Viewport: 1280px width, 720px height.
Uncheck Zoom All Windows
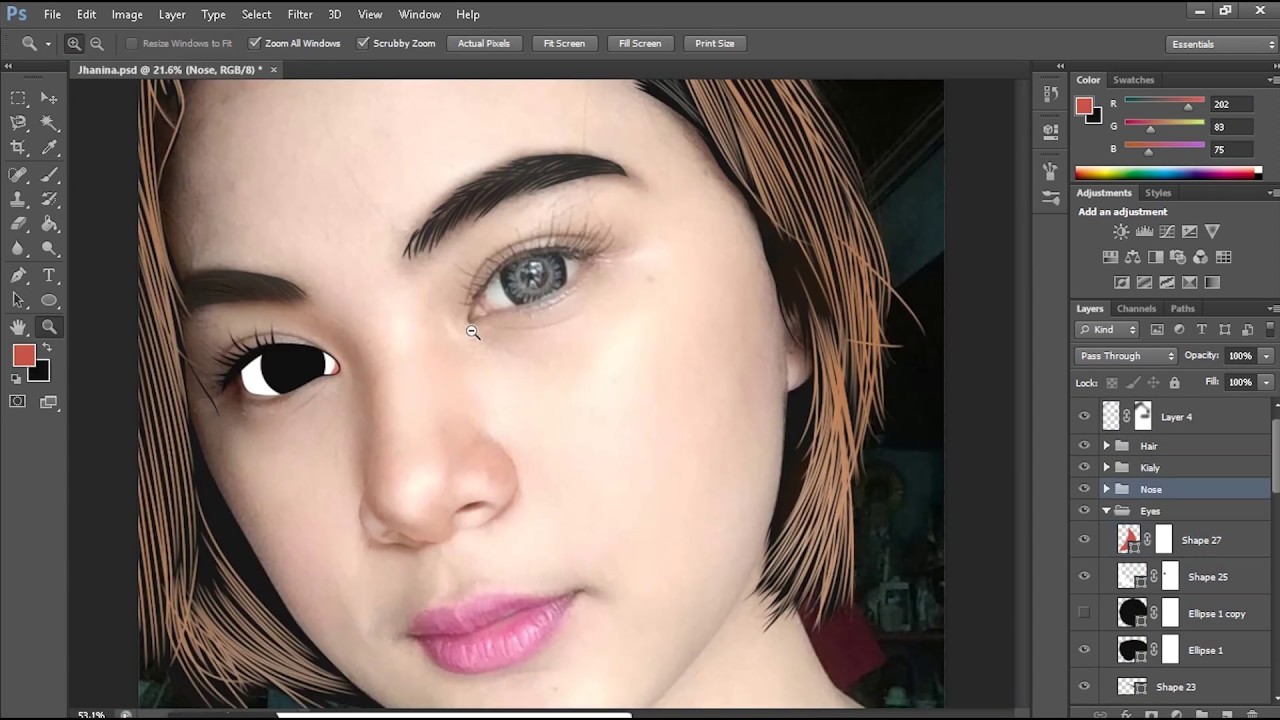pos(254,43)
